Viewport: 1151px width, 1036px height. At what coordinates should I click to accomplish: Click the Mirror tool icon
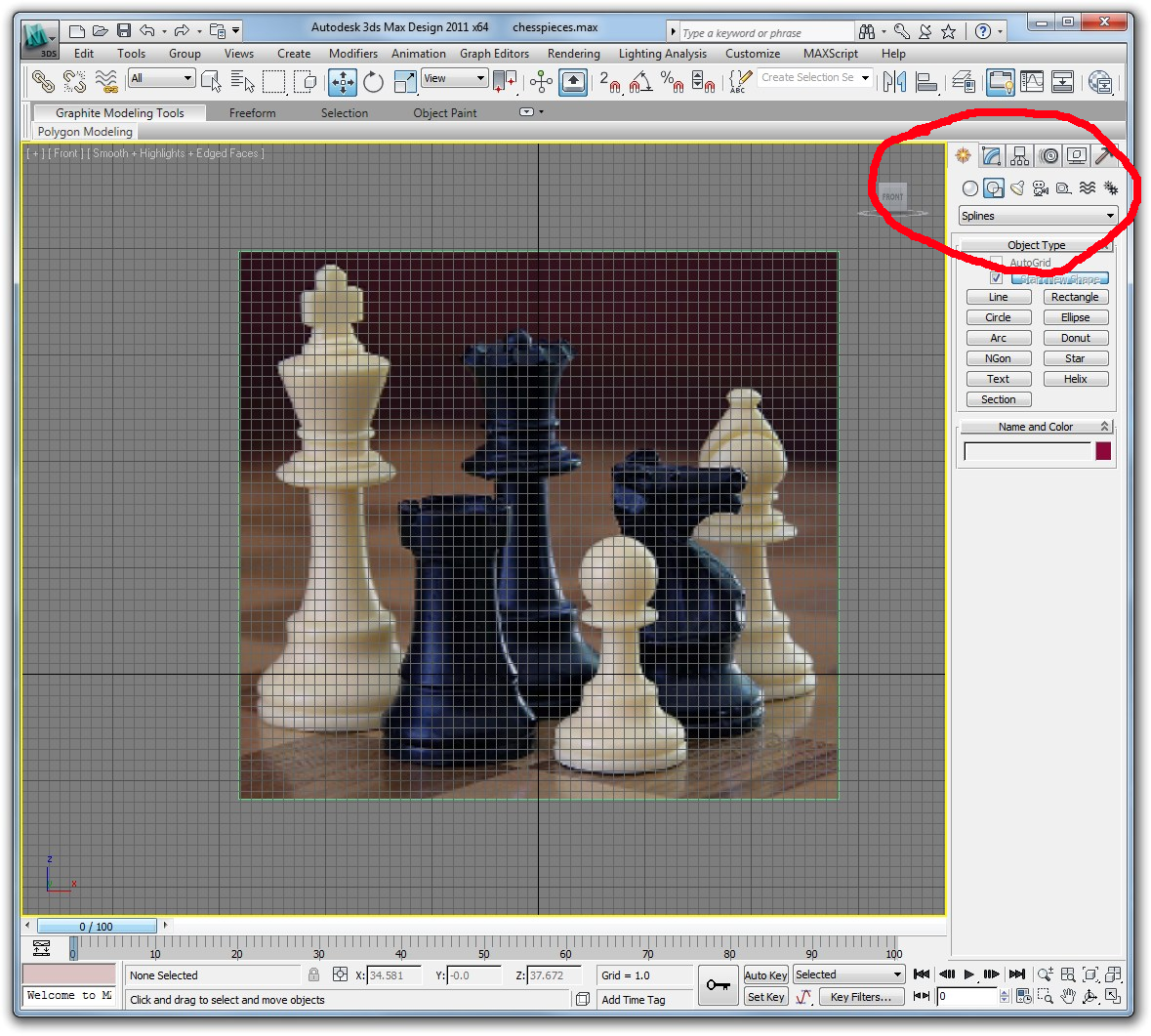pyautogui.click(x=894, y=82)
